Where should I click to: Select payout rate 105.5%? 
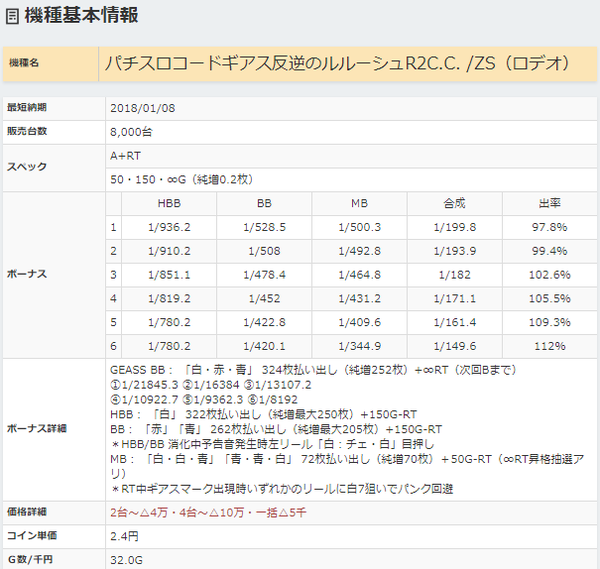[550, 298]
